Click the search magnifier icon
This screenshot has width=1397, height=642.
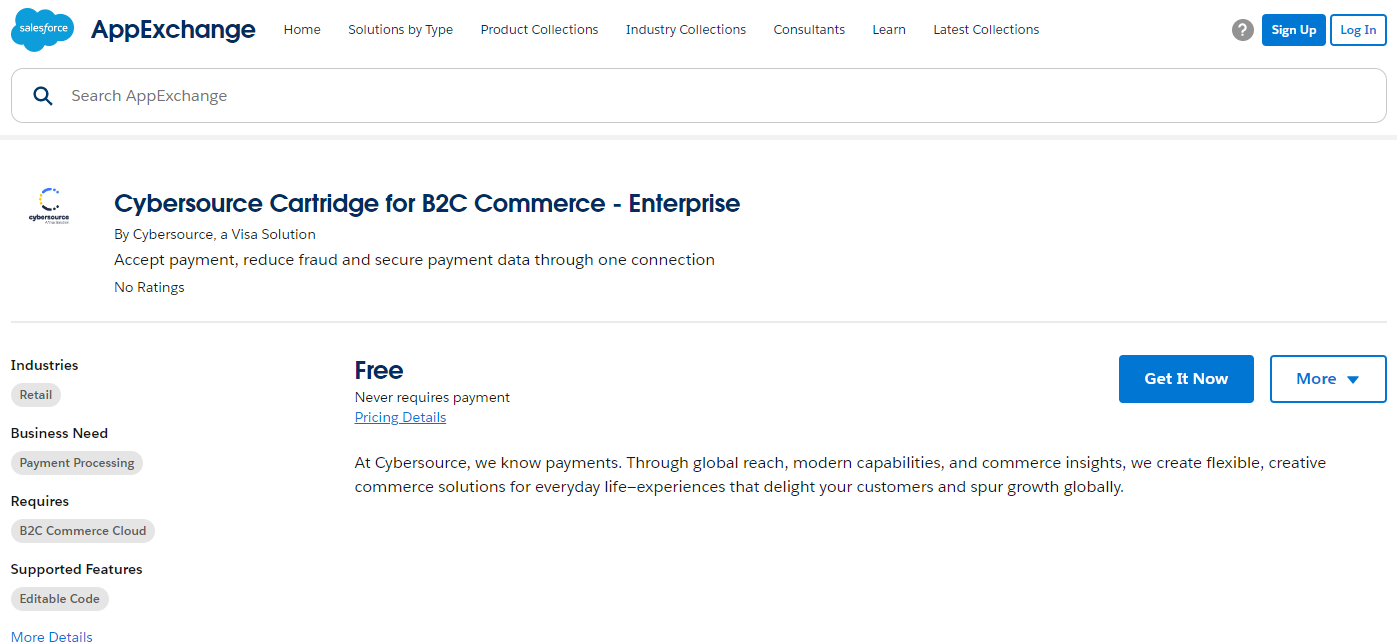pos(43,96)
